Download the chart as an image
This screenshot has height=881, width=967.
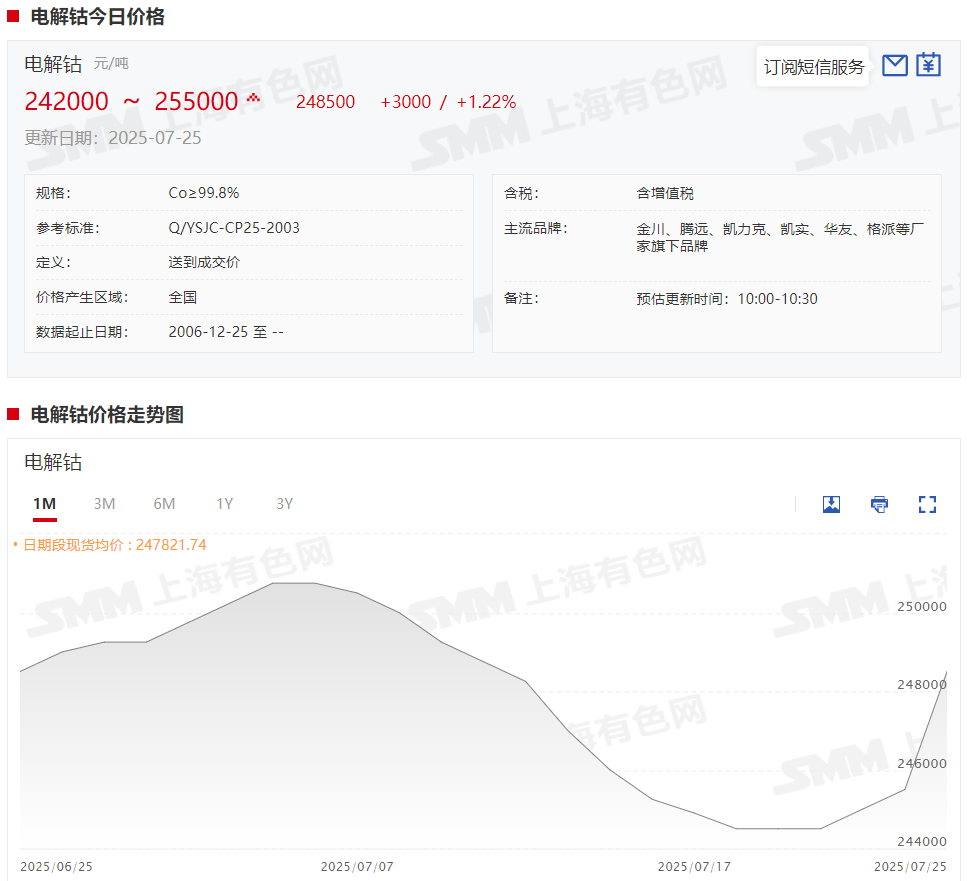831,504
